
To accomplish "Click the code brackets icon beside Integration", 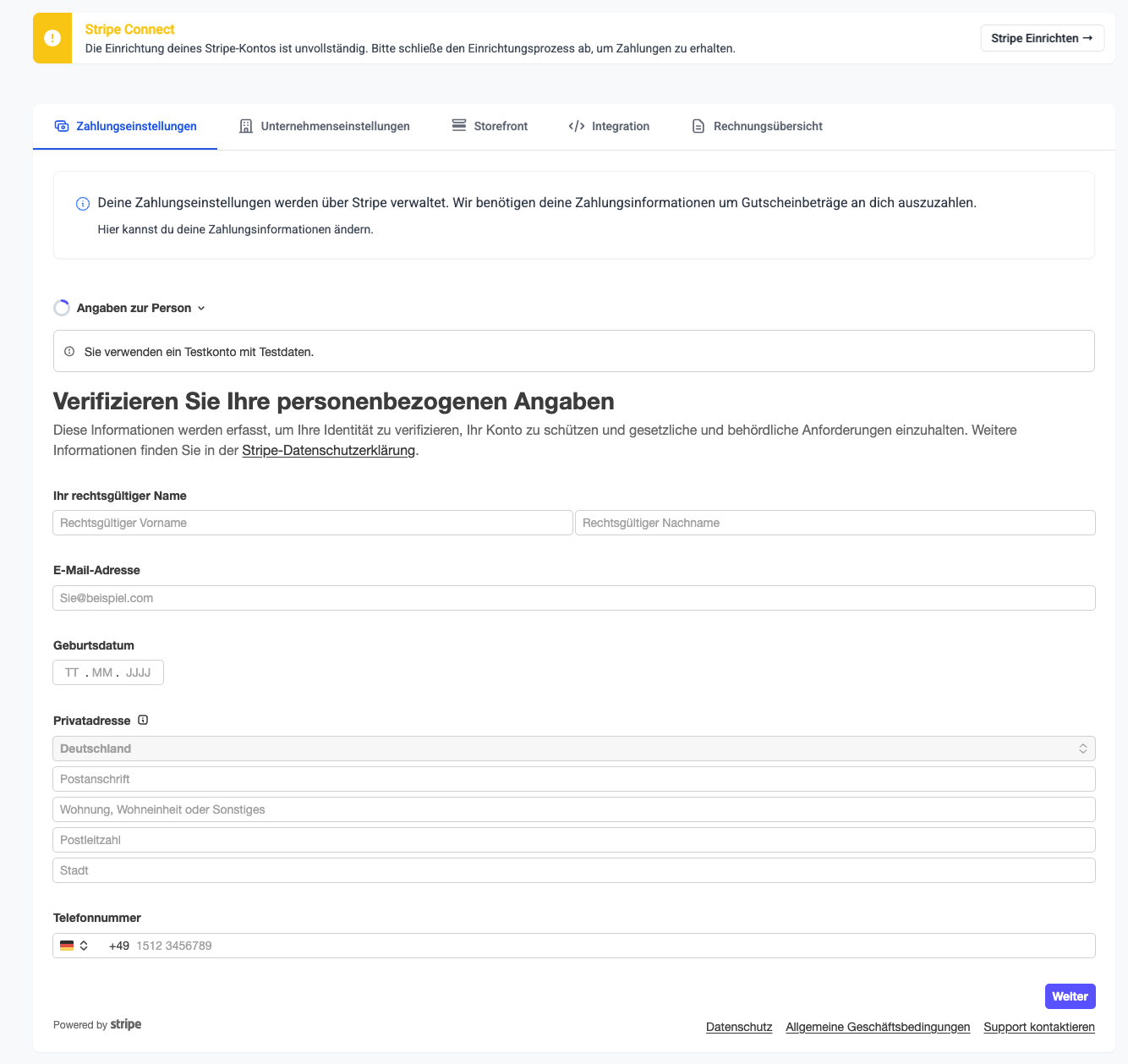I will point(577,126).
